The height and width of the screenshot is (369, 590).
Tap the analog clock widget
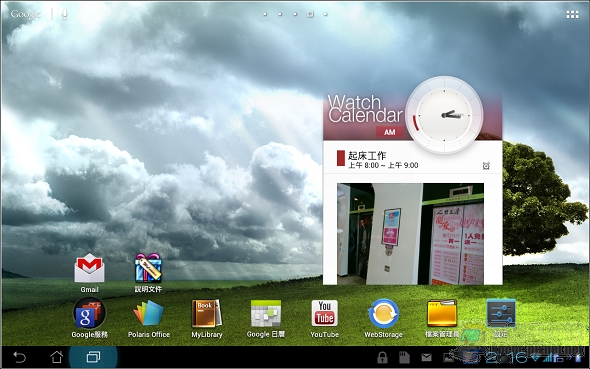[x=444, y=115]
